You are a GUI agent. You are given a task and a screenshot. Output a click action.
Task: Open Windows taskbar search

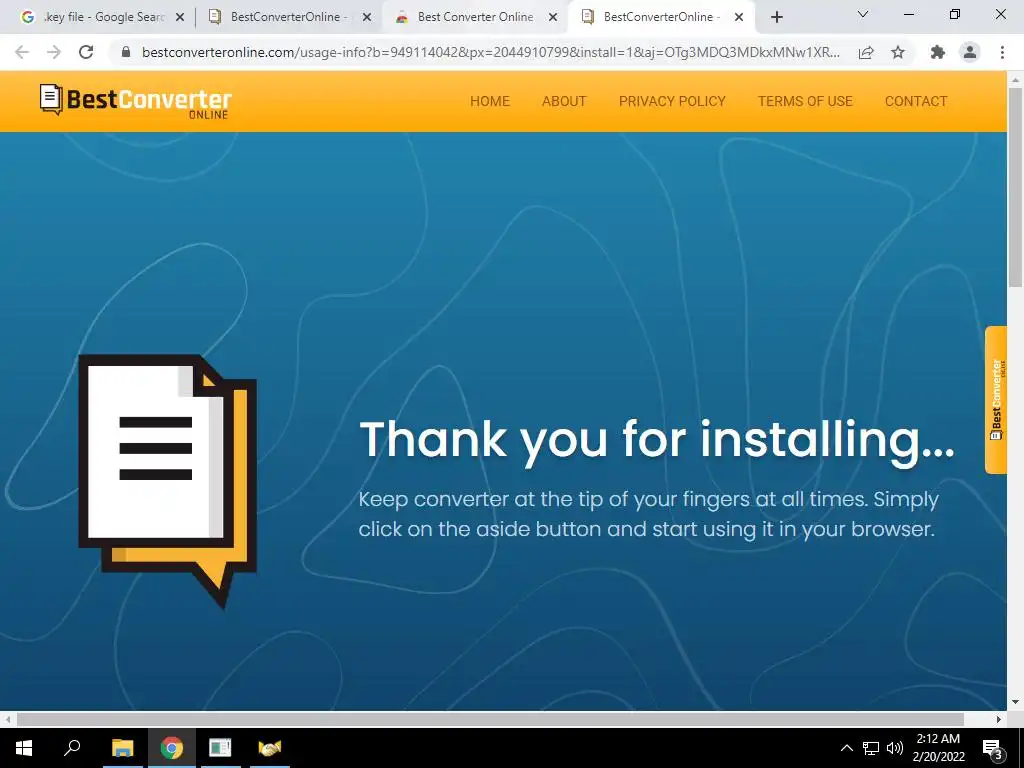(x=72, y=748)
